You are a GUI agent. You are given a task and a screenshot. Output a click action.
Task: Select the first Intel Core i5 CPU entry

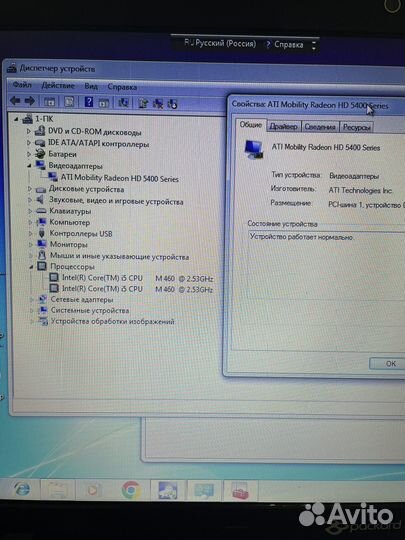tap(137, 278)
